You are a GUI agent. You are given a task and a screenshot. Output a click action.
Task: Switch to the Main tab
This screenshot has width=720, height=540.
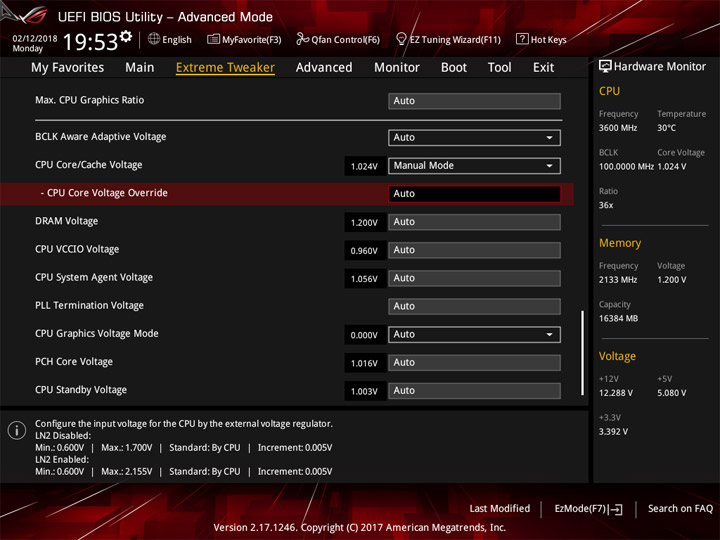click(x=140, y=68)
